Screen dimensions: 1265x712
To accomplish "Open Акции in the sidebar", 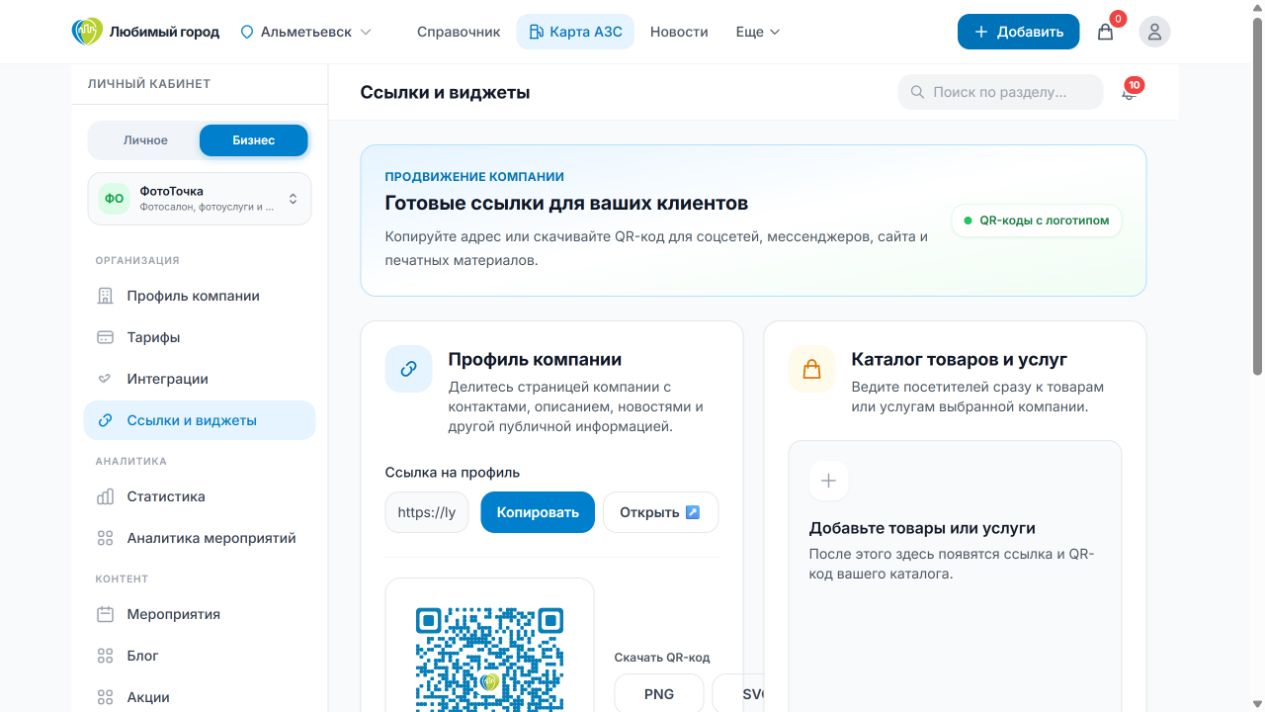I will 200,697.
